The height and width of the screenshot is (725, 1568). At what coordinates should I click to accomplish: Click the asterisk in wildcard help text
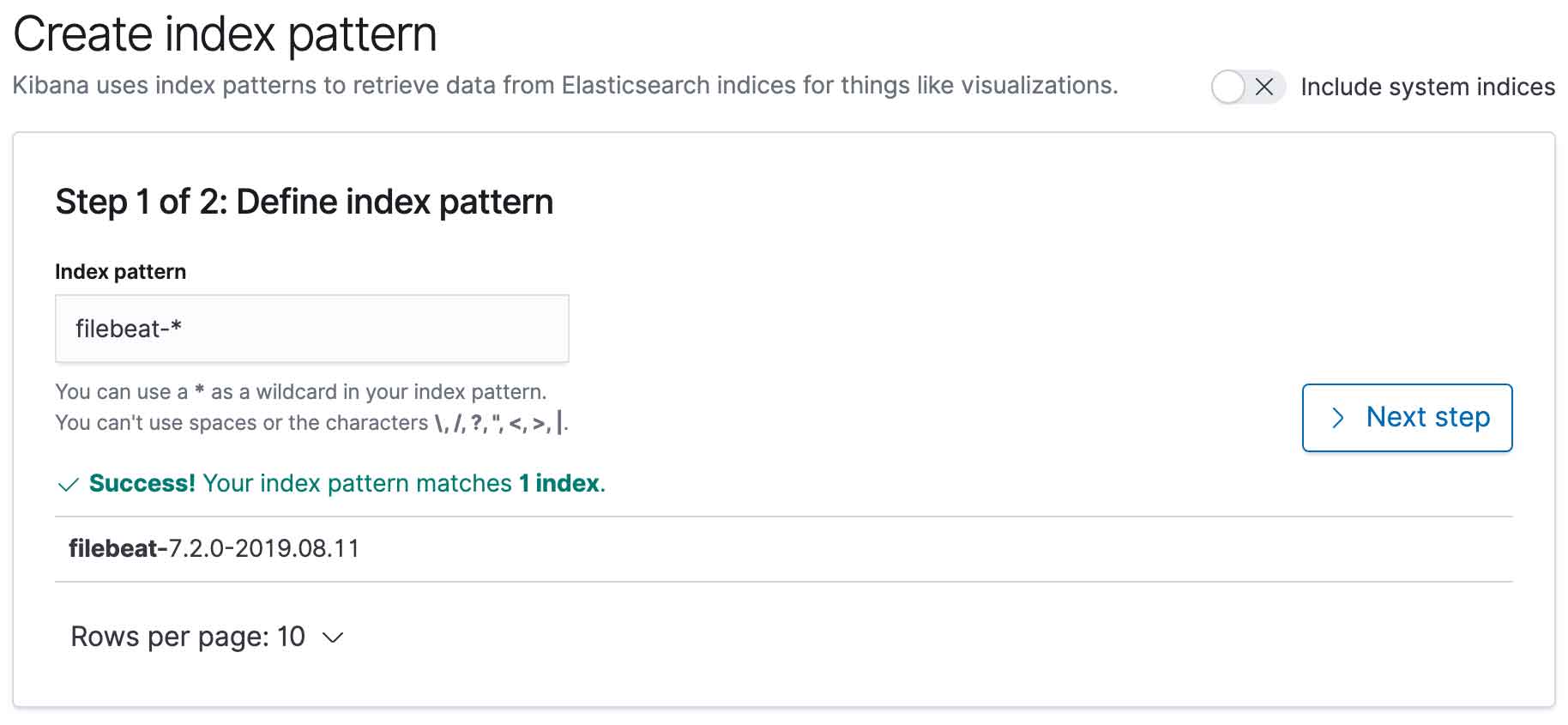pyautogui.click(x=199, y=390)
